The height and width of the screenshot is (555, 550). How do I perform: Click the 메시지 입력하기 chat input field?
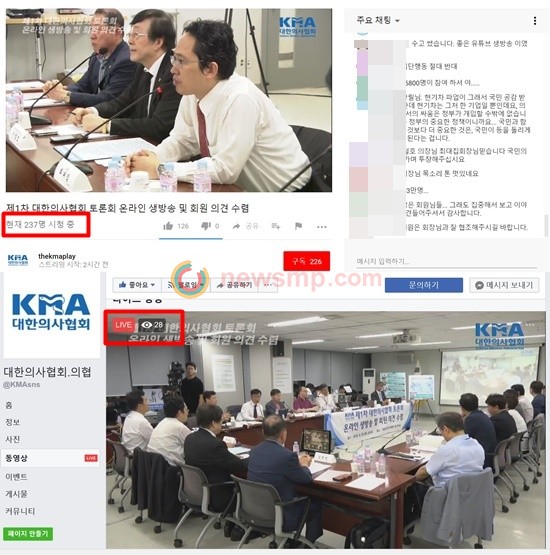click(x=446, y=262)
